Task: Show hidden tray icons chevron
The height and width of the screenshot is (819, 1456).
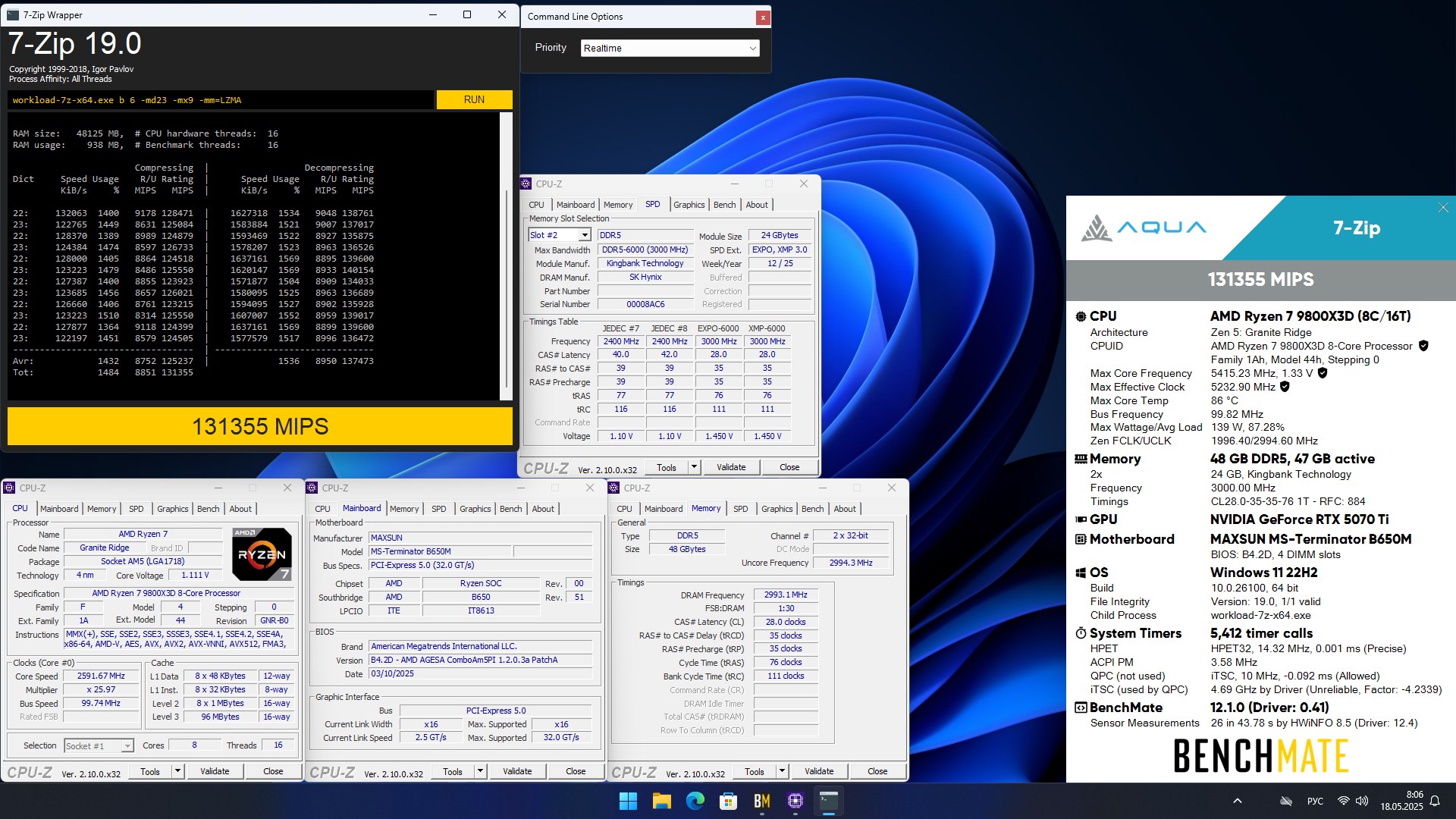Action: pos(1238,801)
